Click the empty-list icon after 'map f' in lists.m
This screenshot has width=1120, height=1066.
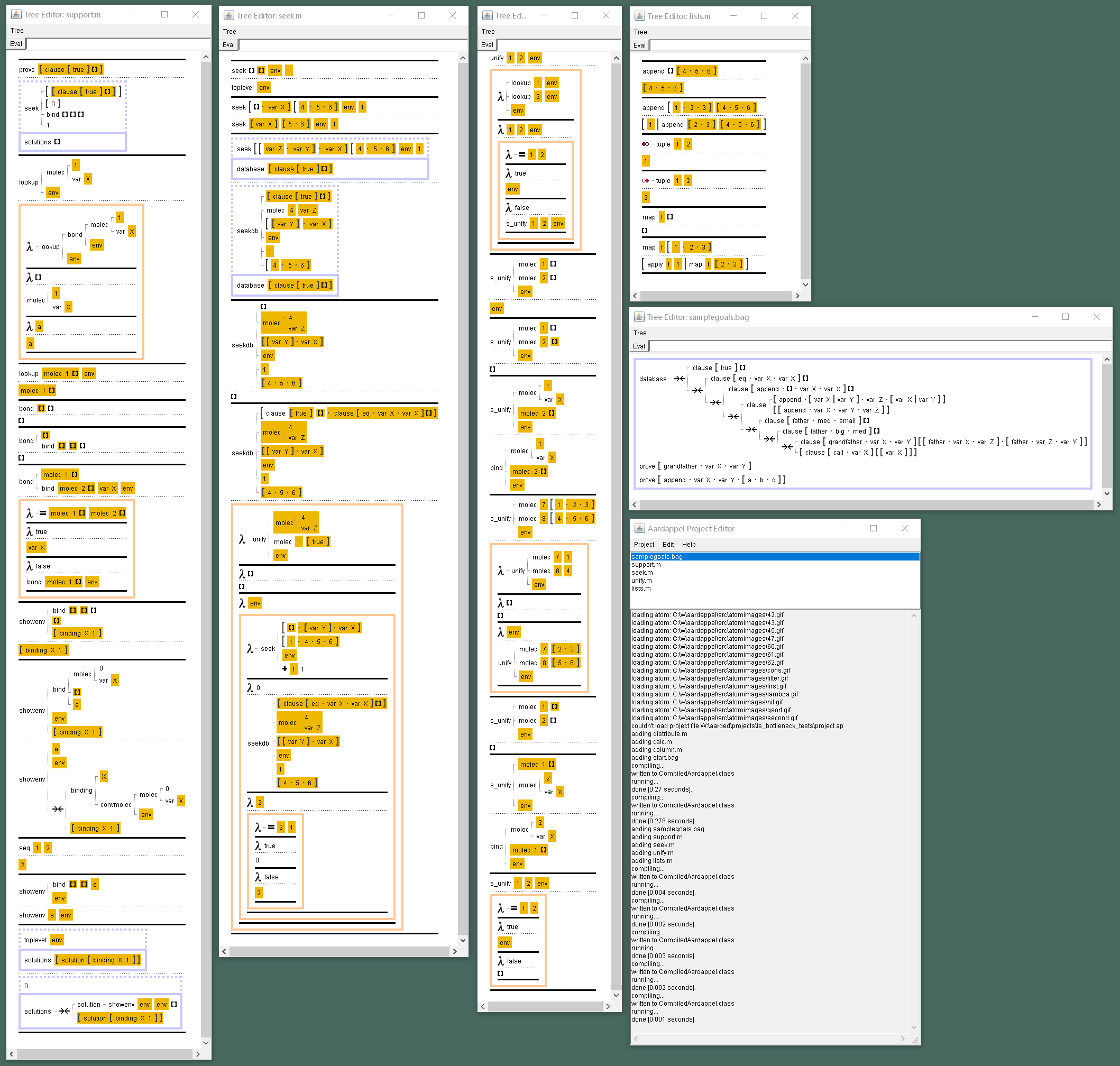pyautogui.click(x=670, y=217)
